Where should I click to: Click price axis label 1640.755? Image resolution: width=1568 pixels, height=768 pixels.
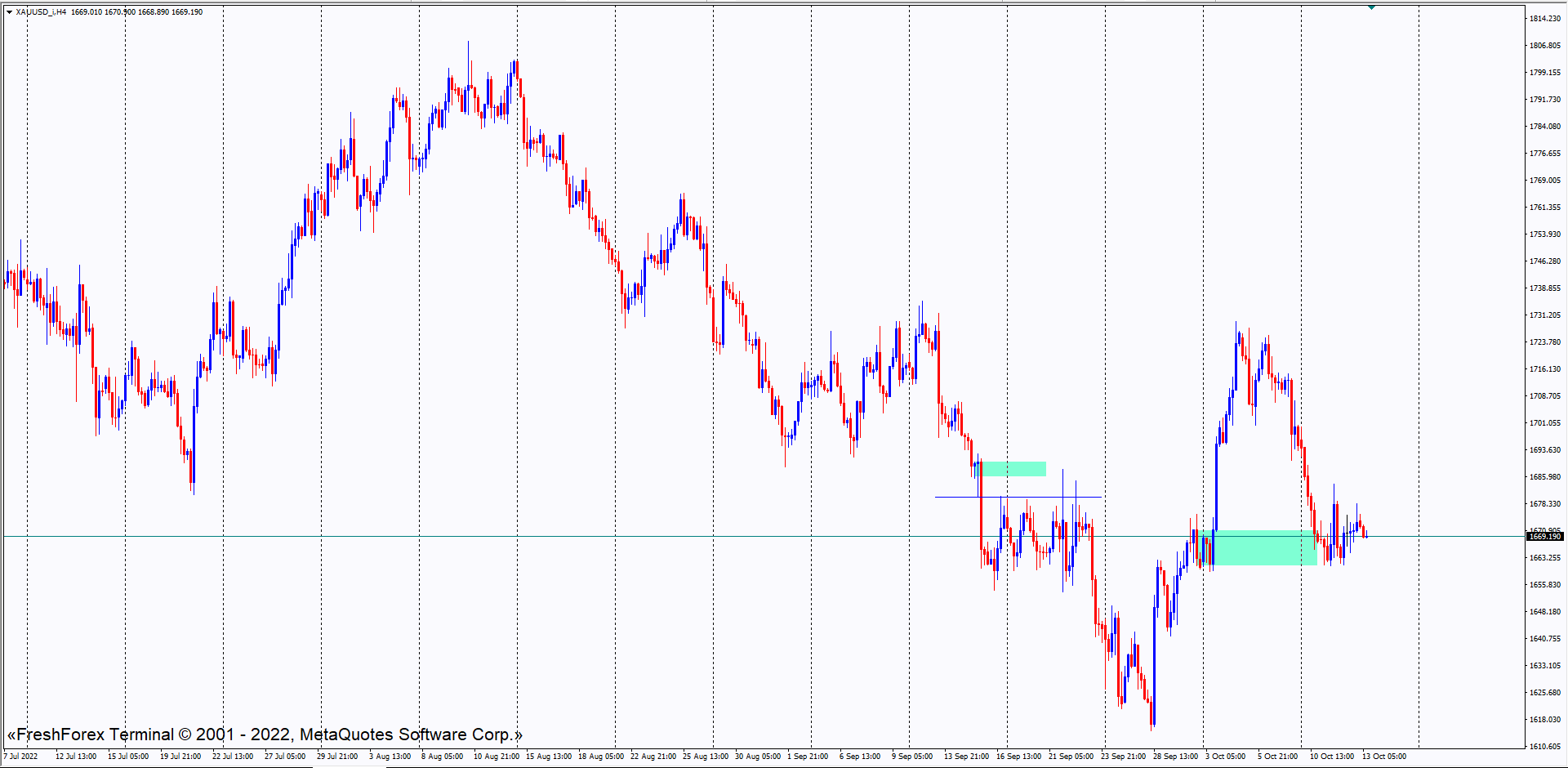coord(1545,639)
